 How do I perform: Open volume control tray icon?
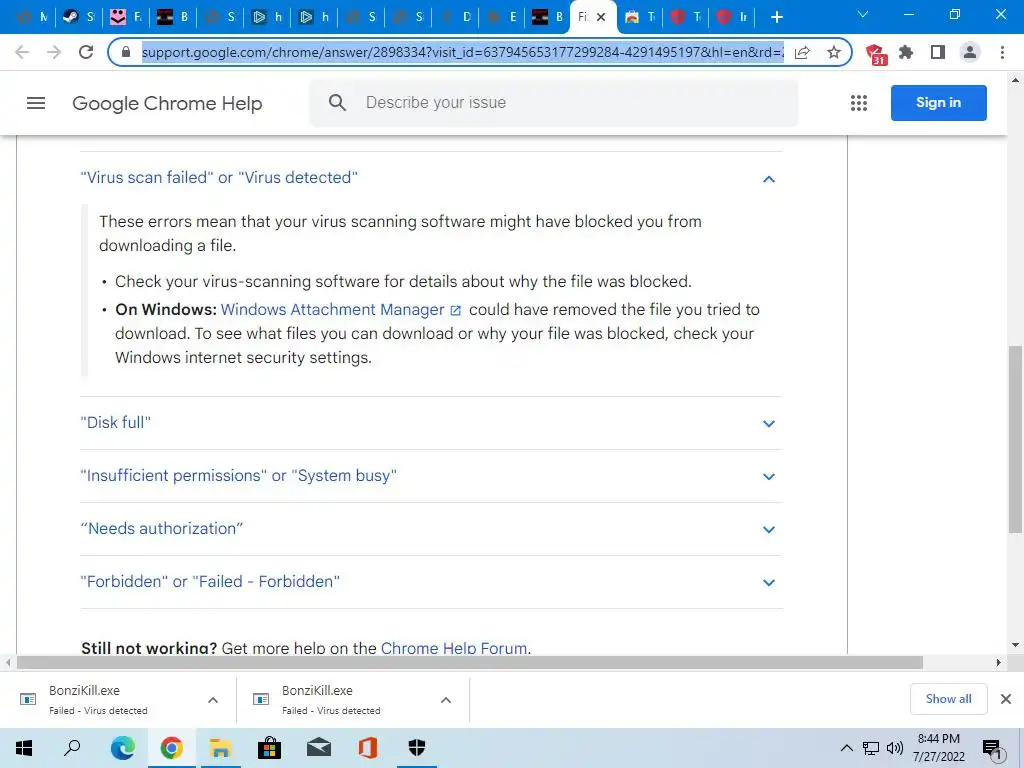coord(895,748)
